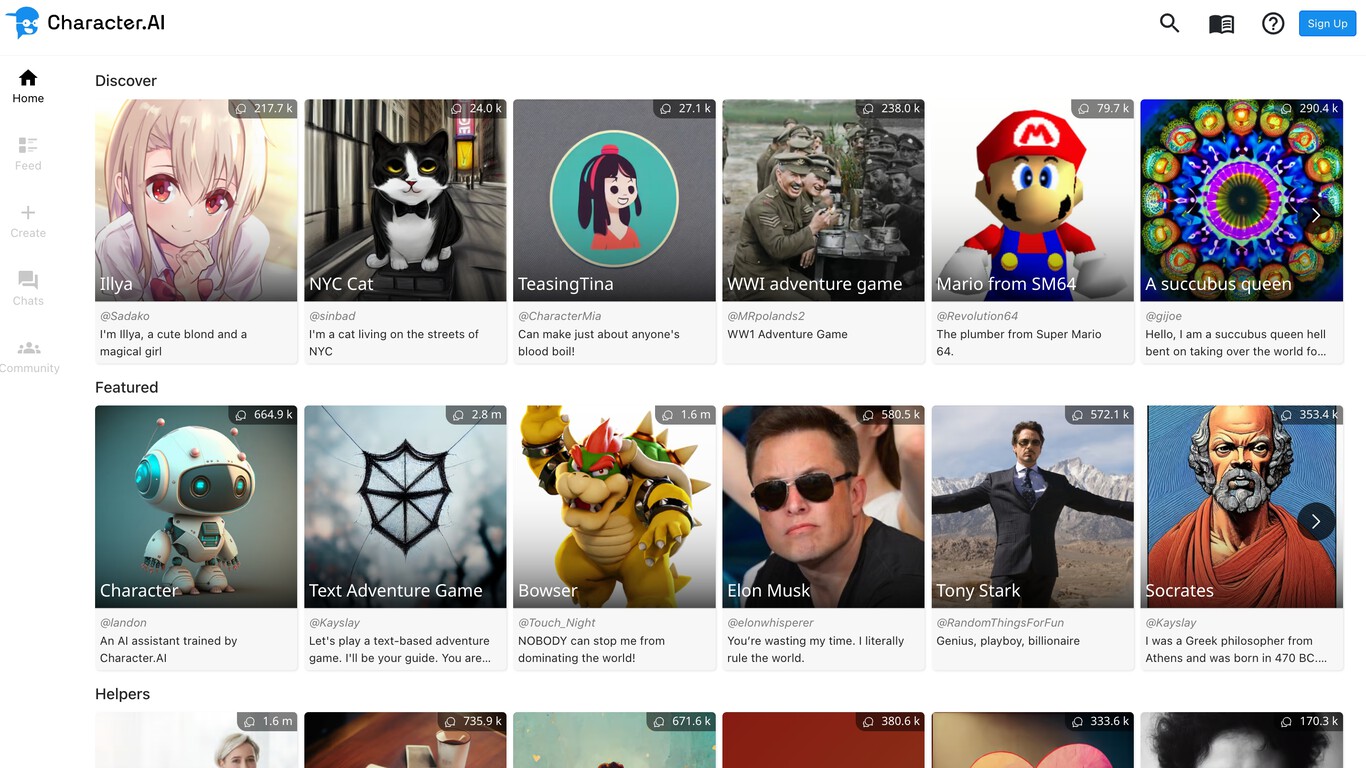Select the Mario from SM64 card
1366x768 pixels.
(x=1032, y=200)
